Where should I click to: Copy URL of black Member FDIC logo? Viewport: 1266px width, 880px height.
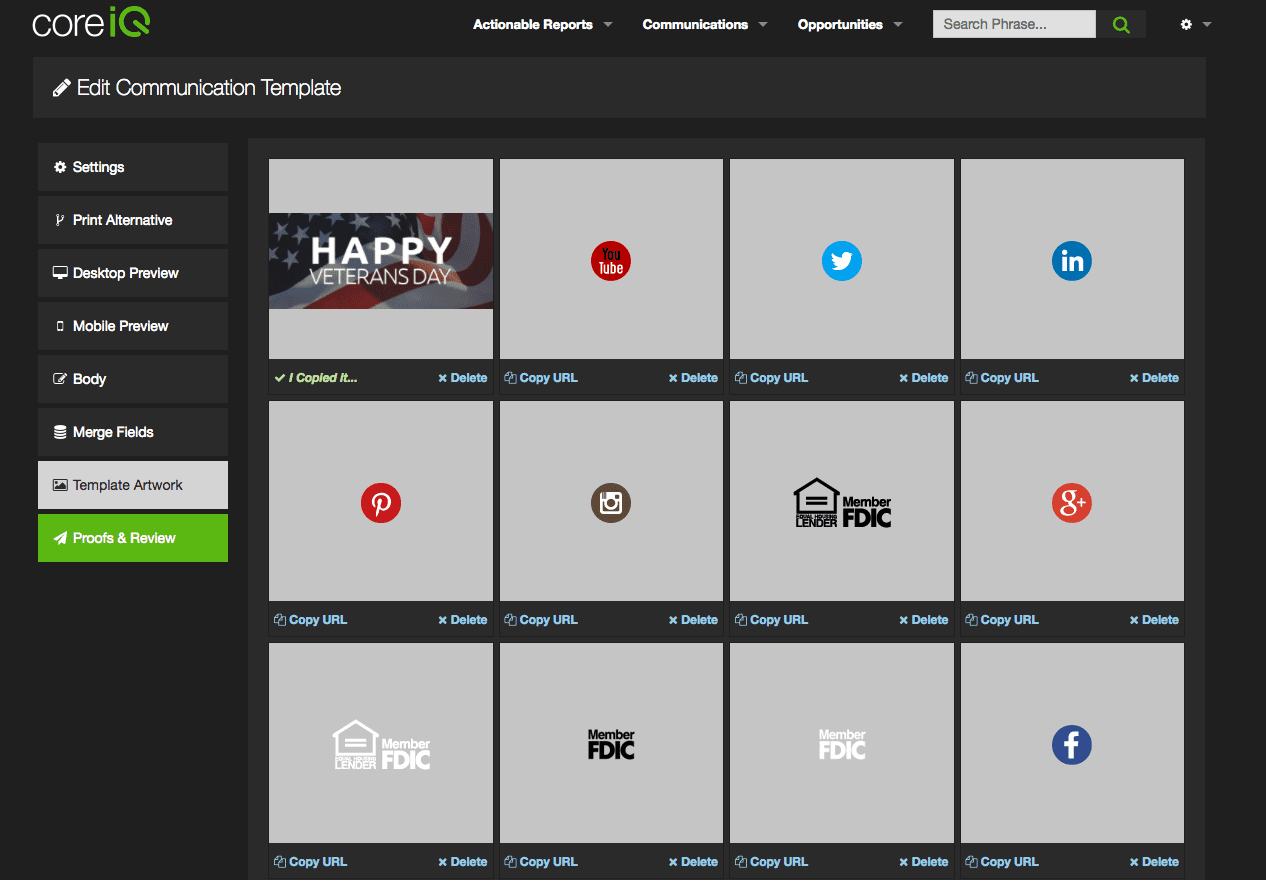coord(541,862)
